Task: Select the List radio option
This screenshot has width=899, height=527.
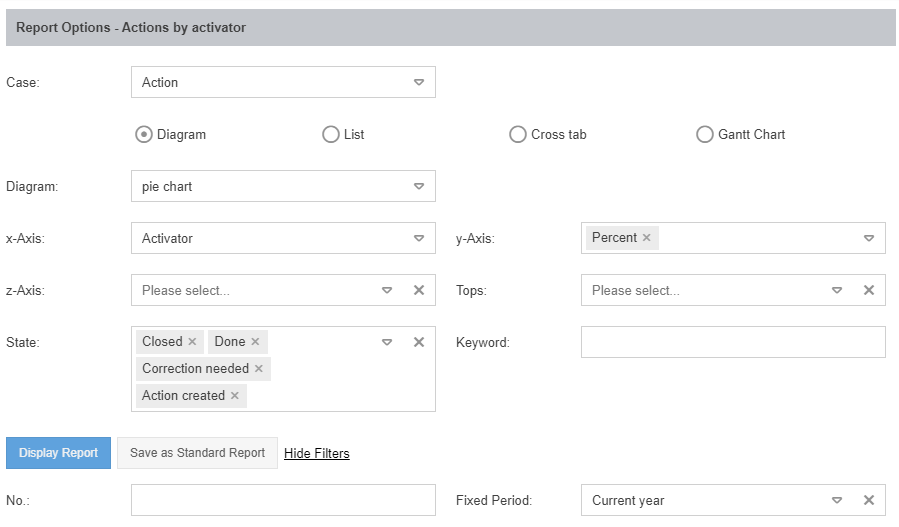Action: [331, 134]
